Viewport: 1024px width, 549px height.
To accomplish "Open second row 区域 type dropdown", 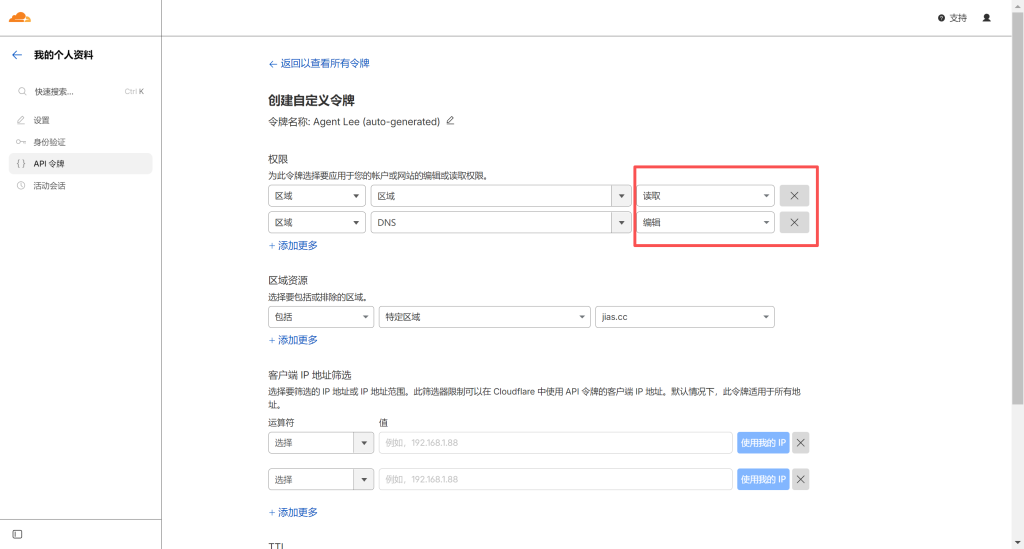I will point(317,223).
